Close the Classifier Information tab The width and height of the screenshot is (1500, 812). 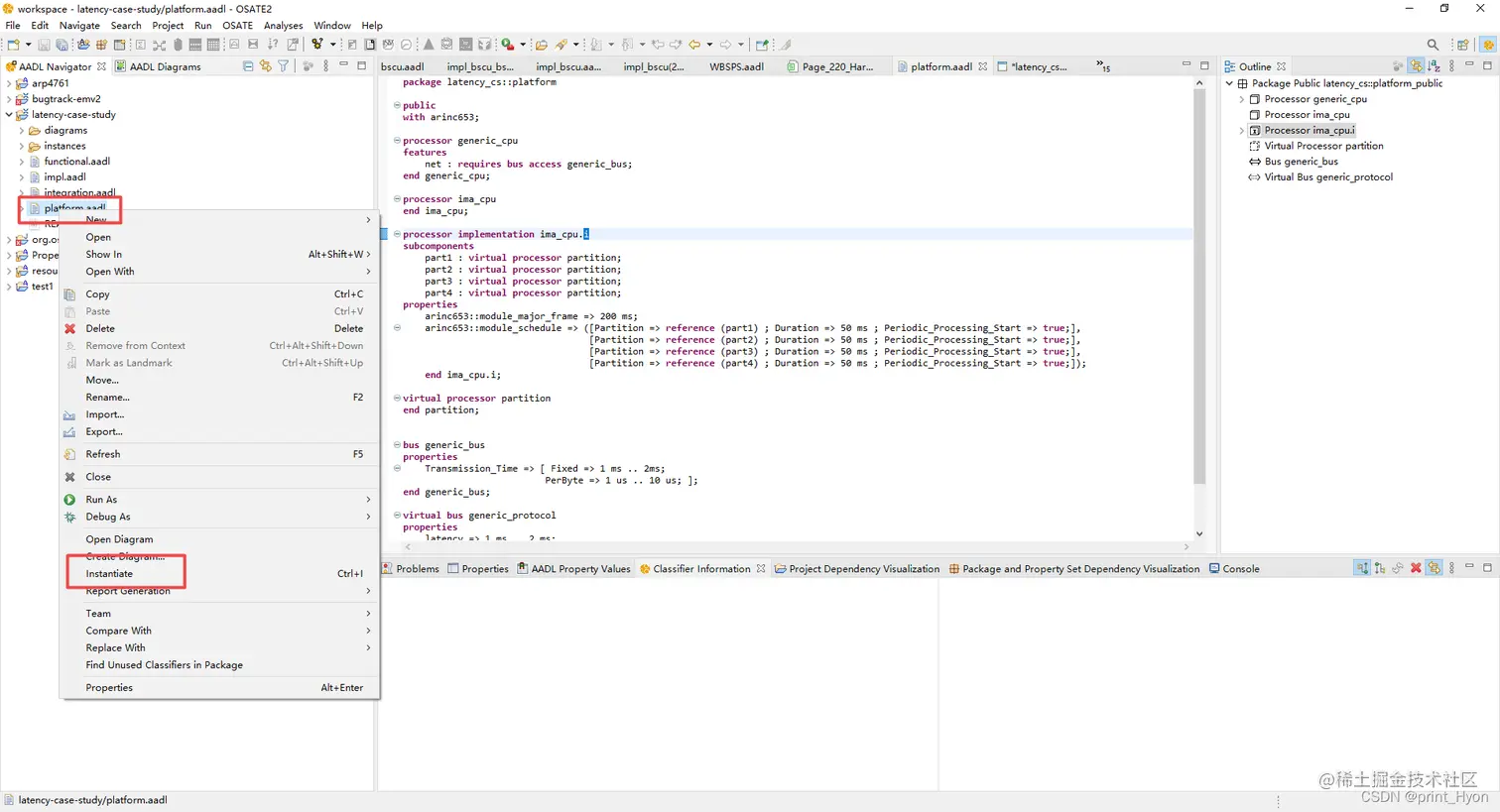coord(761,569)
